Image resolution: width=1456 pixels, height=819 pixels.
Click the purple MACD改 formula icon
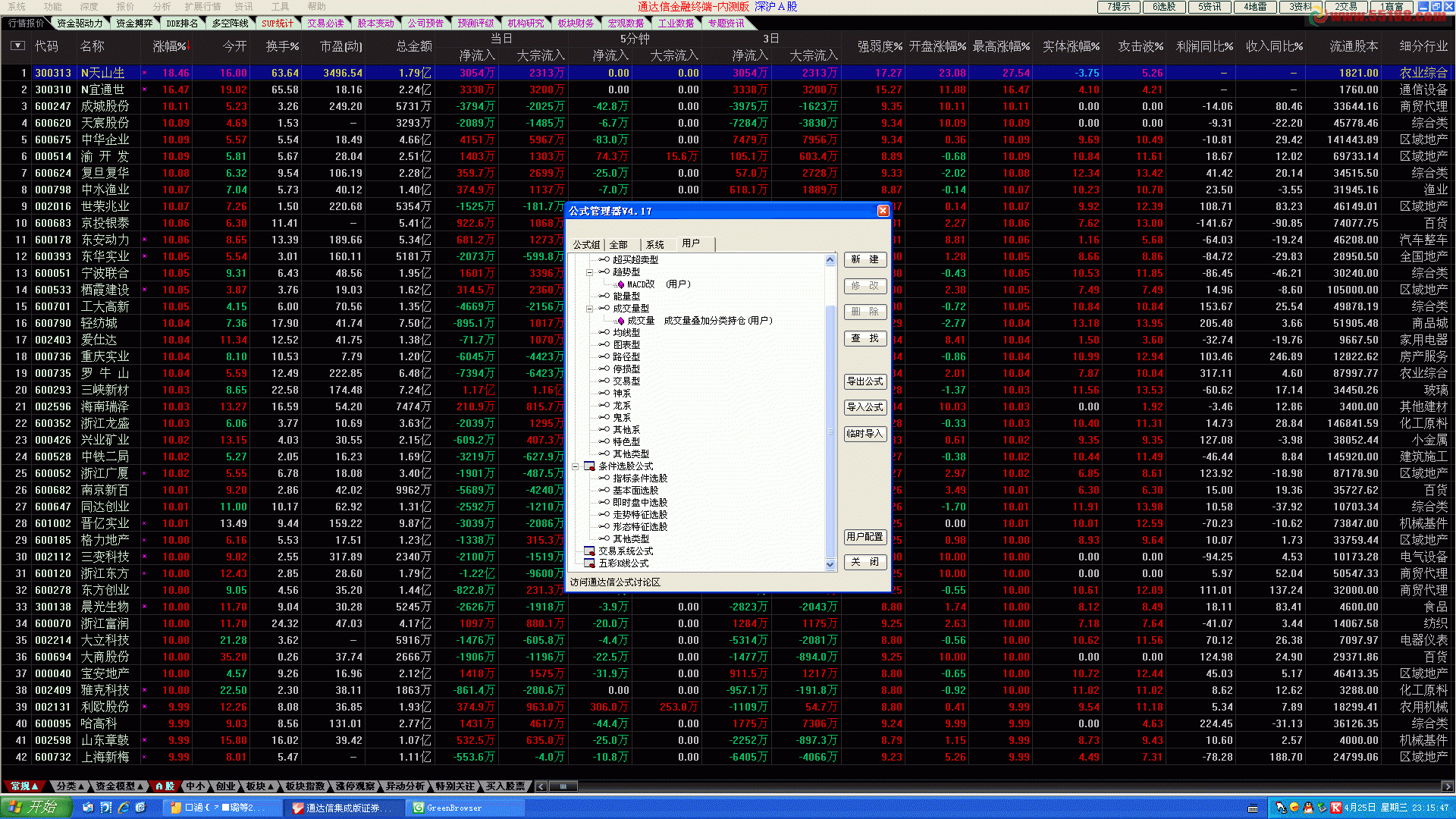[x=621, y=284]
